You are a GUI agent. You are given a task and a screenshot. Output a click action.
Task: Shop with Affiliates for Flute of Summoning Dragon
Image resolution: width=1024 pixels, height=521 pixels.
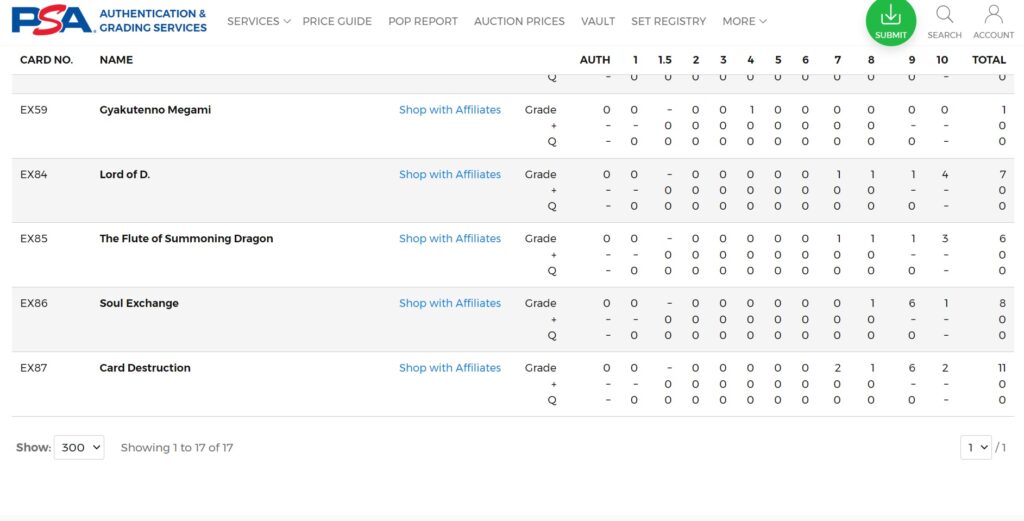(450, 238)
